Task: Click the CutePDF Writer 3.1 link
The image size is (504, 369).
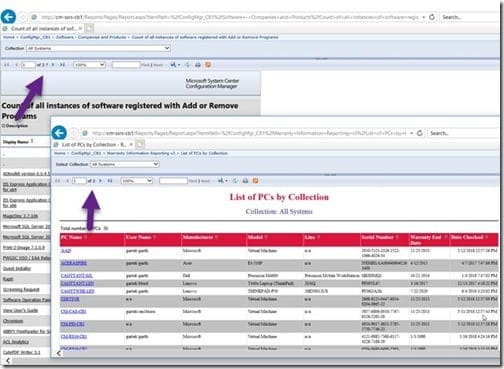Action: point(21,353)
